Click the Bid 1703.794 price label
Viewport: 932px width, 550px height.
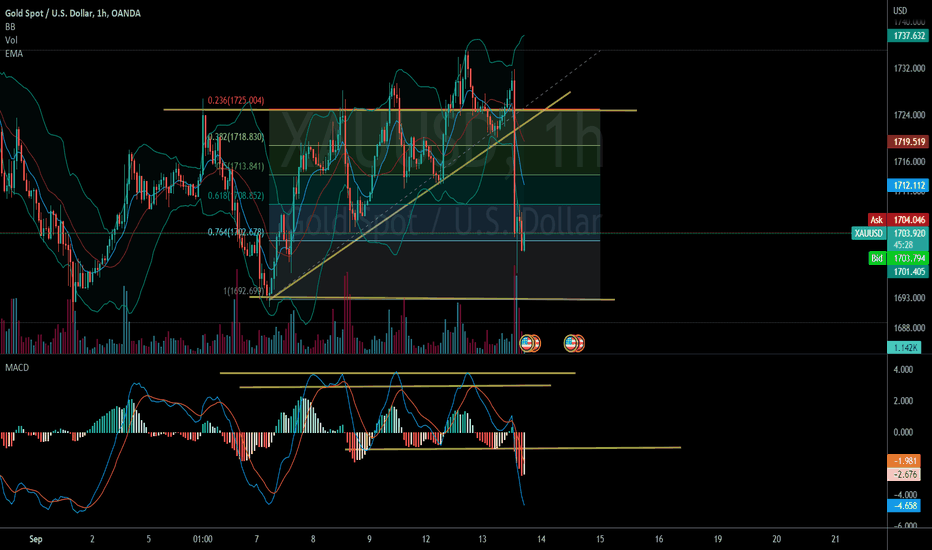coord(898,258)
